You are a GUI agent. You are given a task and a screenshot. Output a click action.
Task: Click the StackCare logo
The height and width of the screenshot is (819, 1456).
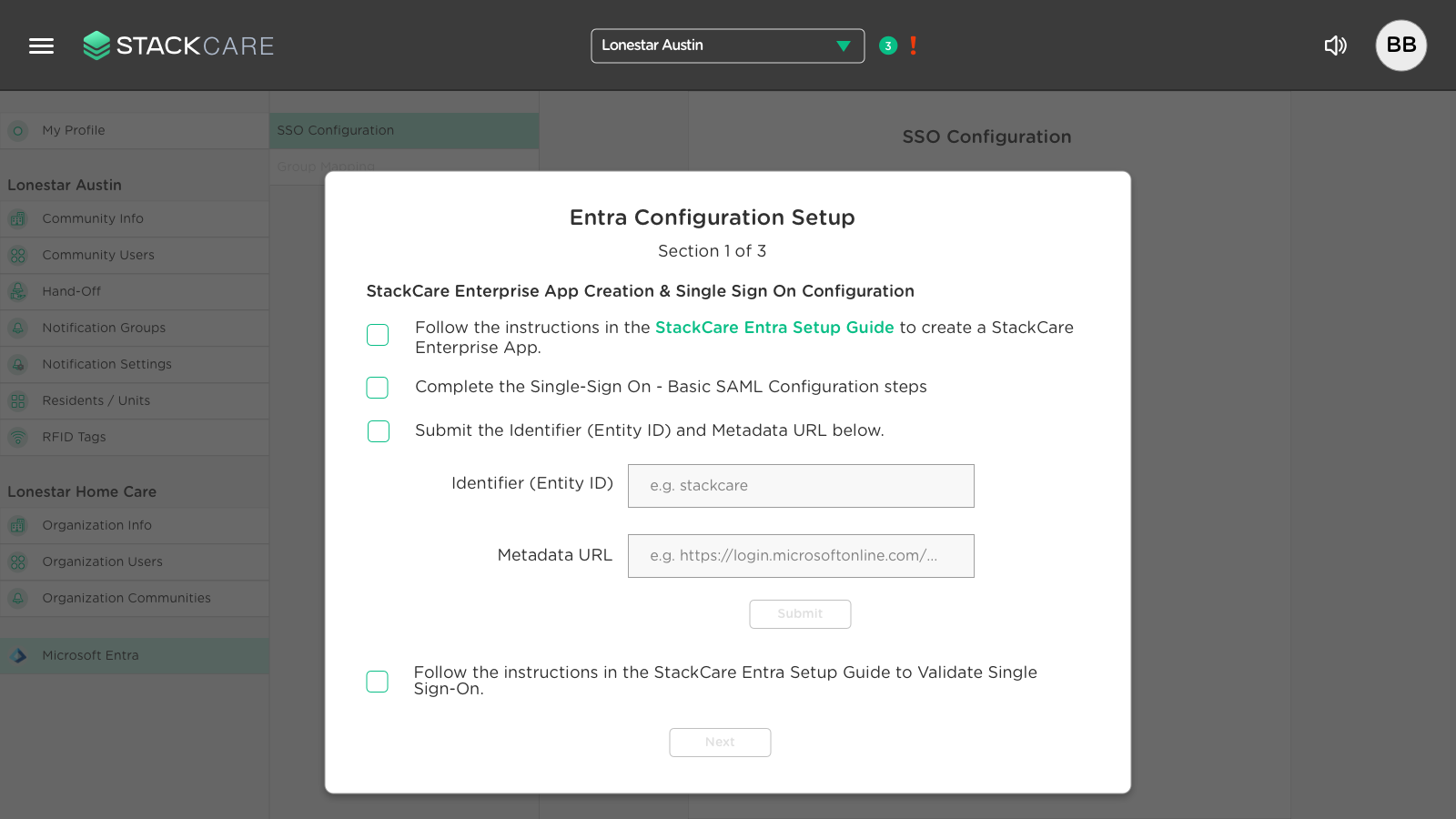pos(178,45)
